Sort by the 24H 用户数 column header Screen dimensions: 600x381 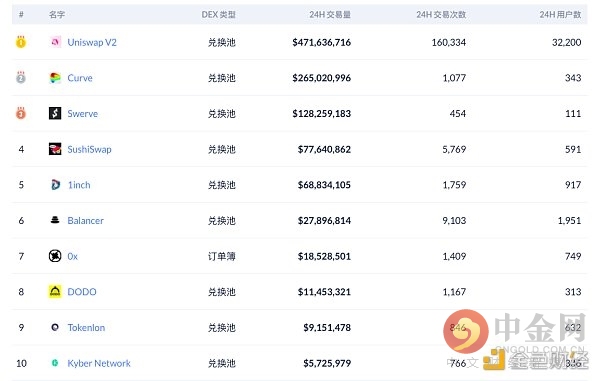point(560,15)
